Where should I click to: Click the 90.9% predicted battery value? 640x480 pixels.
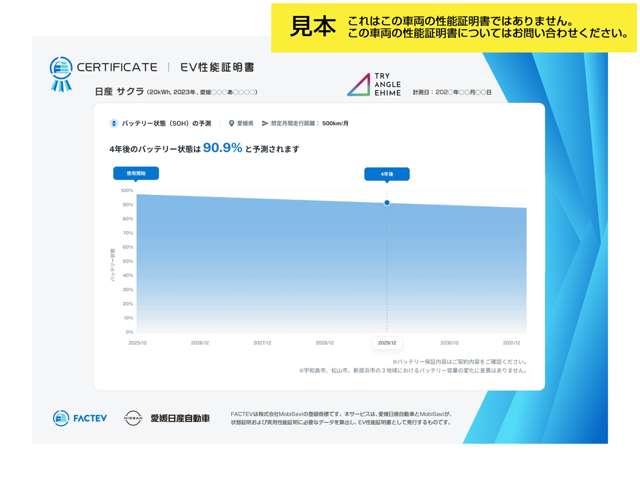[x=222, y=148]
